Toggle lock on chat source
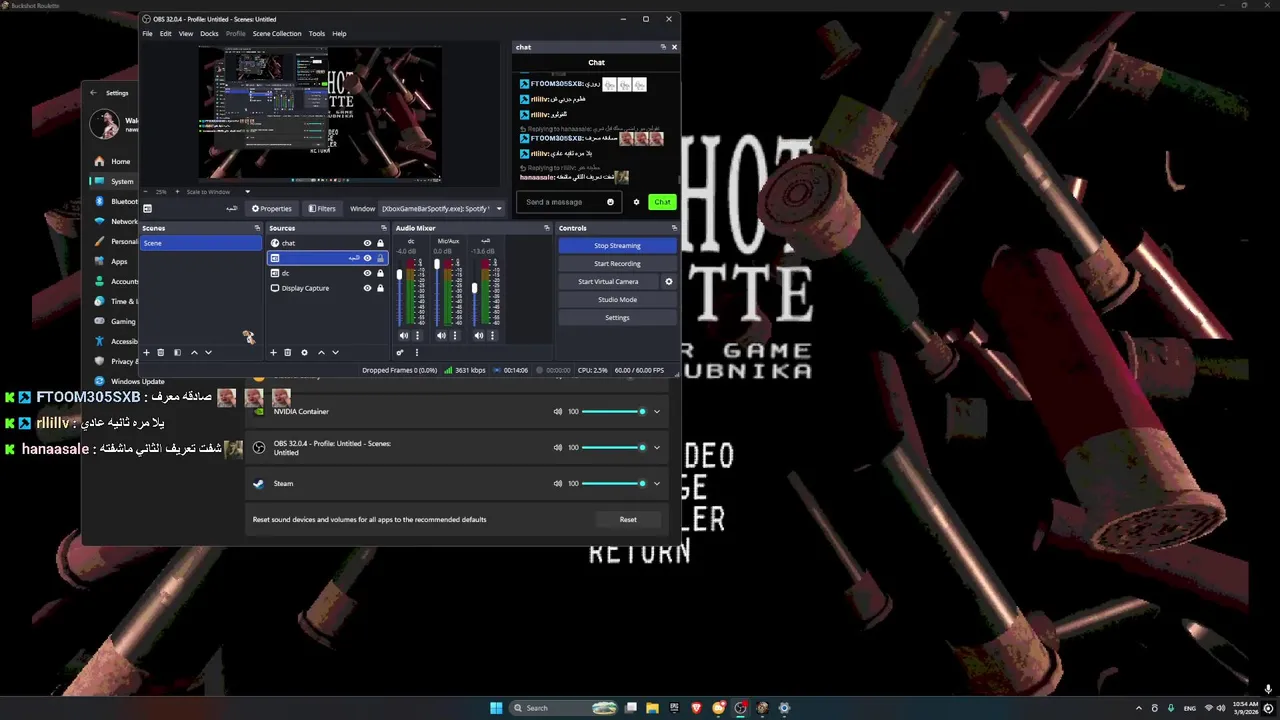This screenshot has height=720, width=1280. click(x=380, y=243)
